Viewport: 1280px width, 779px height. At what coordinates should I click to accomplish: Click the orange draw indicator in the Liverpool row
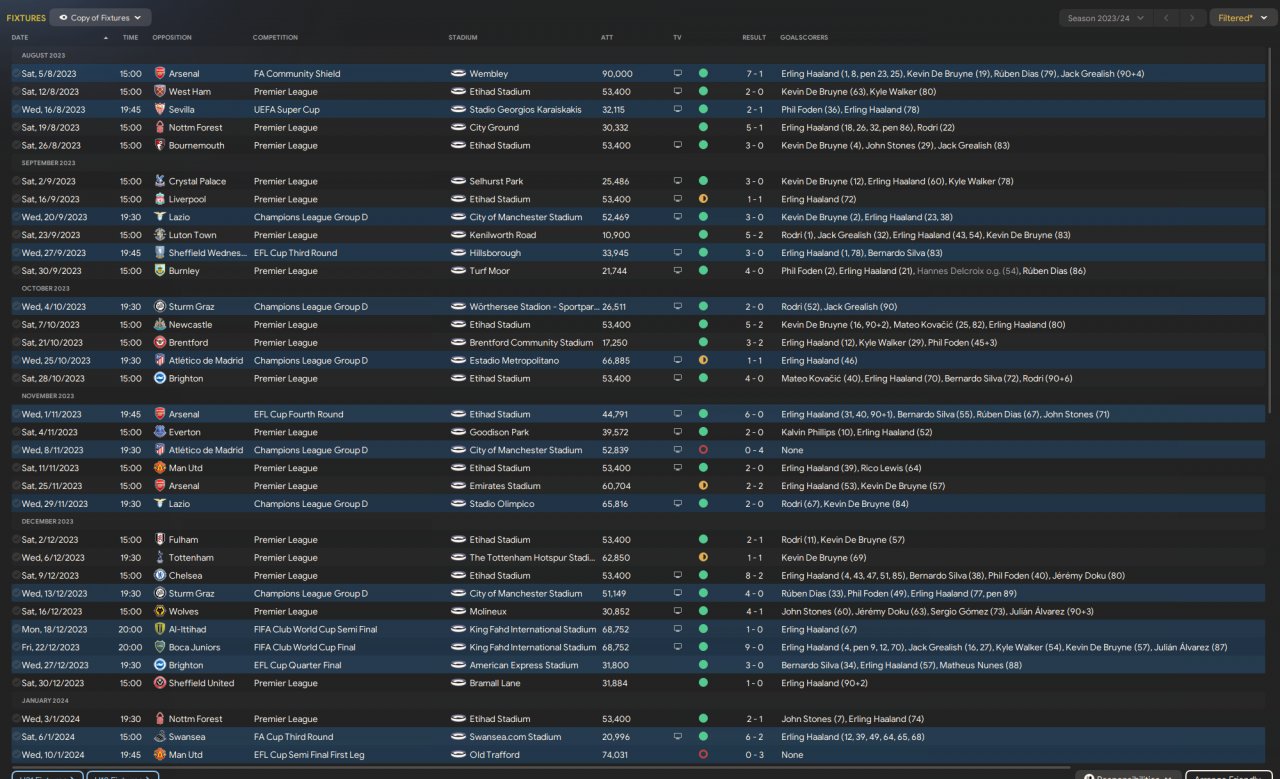point(703,199)
